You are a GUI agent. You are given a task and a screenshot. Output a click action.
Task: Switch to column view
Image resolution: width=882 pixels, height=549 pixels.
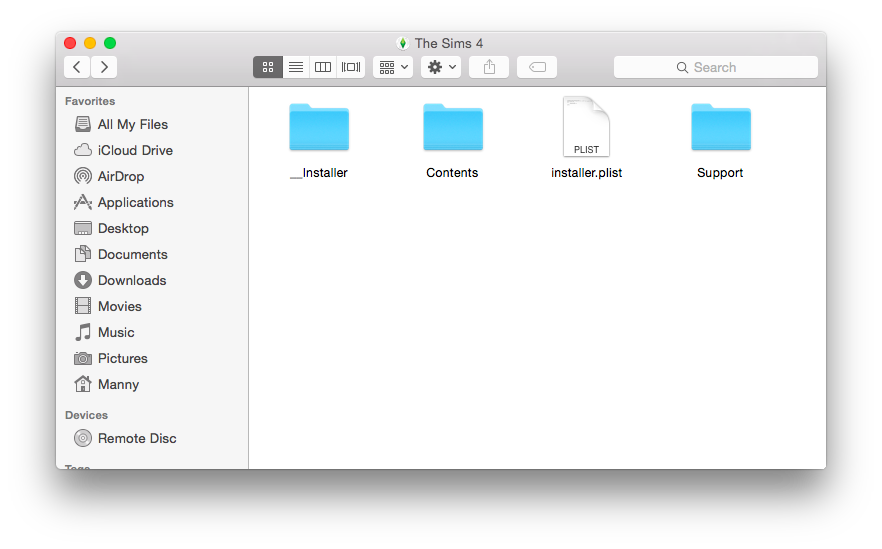tap(323, 67)
